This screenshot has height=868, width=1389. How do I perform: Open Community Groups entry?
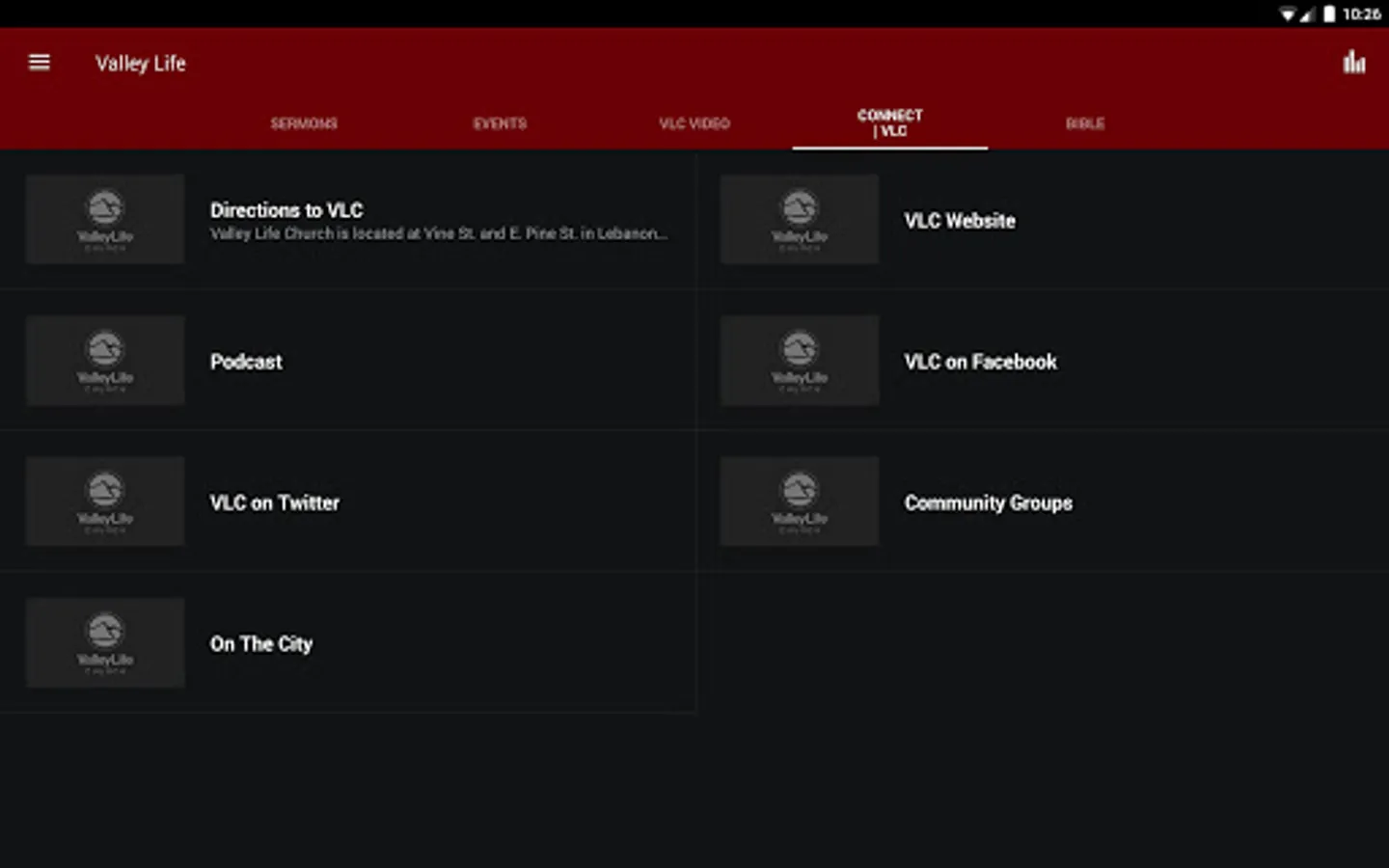[x=1042, y=502]
